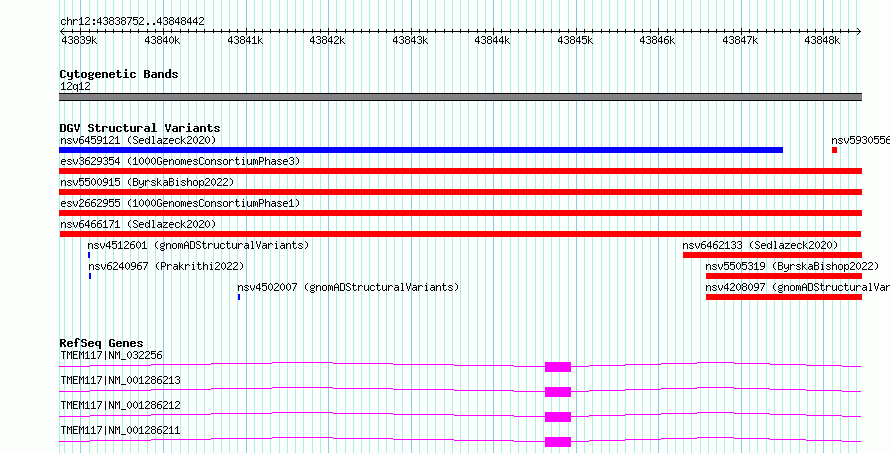Click the 43844k ruler tick label

492,40
